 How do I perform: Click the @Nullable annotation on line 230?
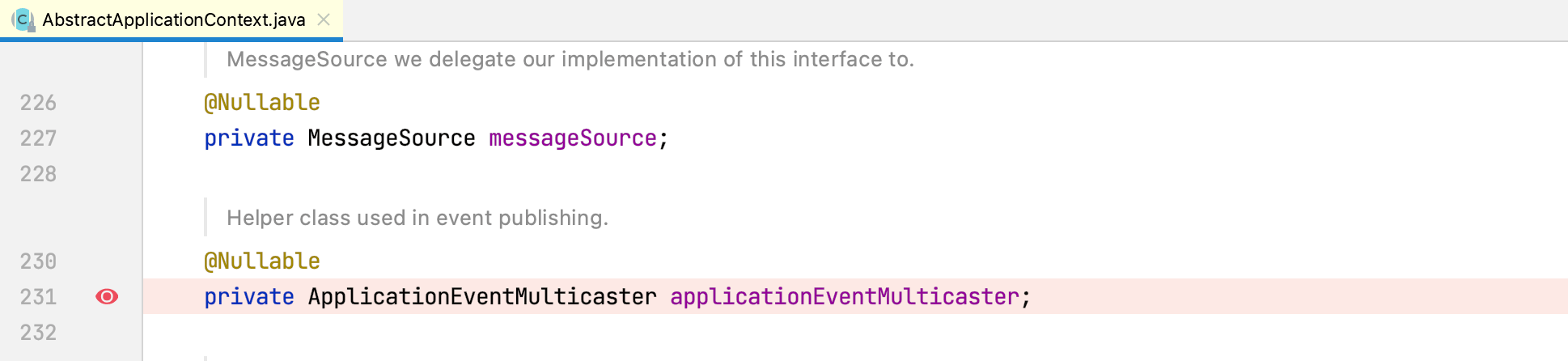262,261
